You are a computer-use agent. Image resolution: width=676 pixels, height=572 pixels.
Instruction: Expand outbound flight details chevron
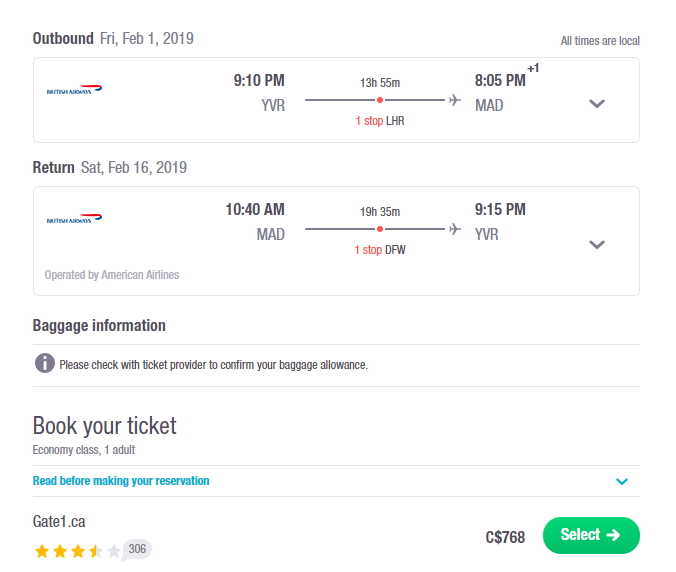597,103
